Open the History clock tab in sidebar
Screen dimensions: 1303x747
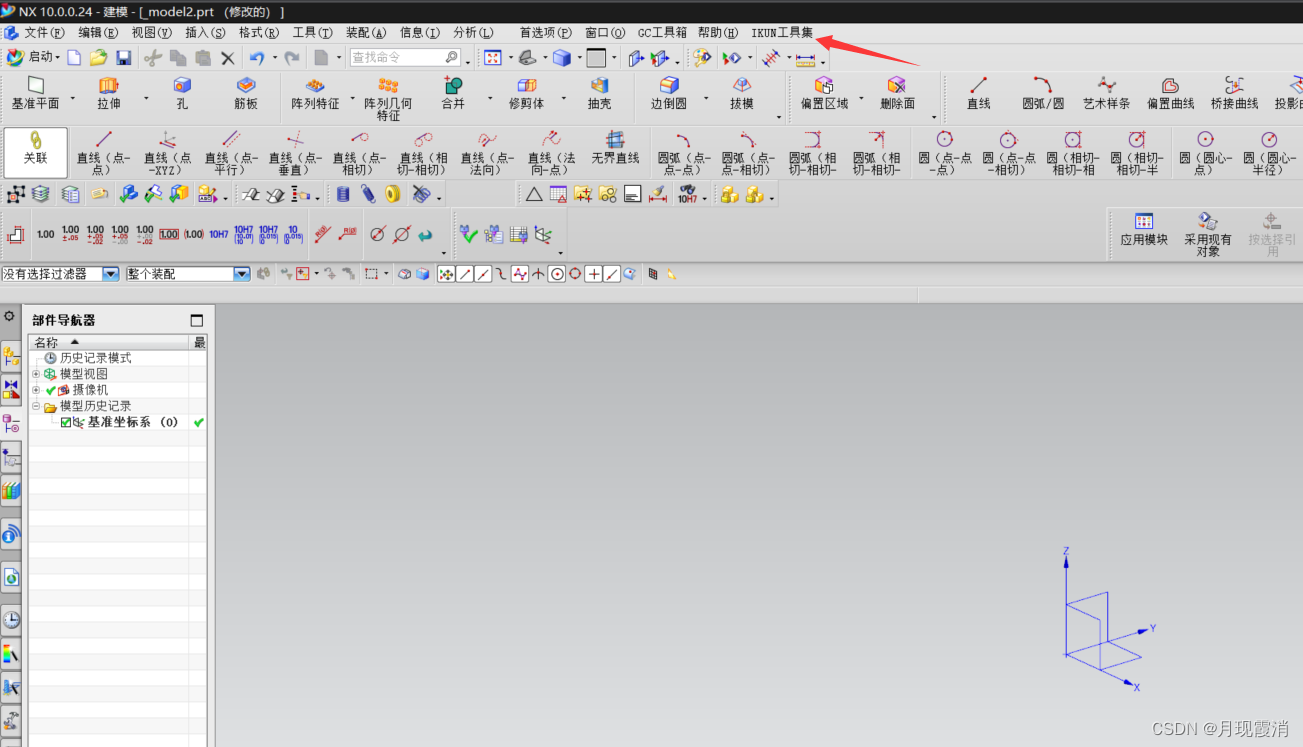(x=11, y=619)
